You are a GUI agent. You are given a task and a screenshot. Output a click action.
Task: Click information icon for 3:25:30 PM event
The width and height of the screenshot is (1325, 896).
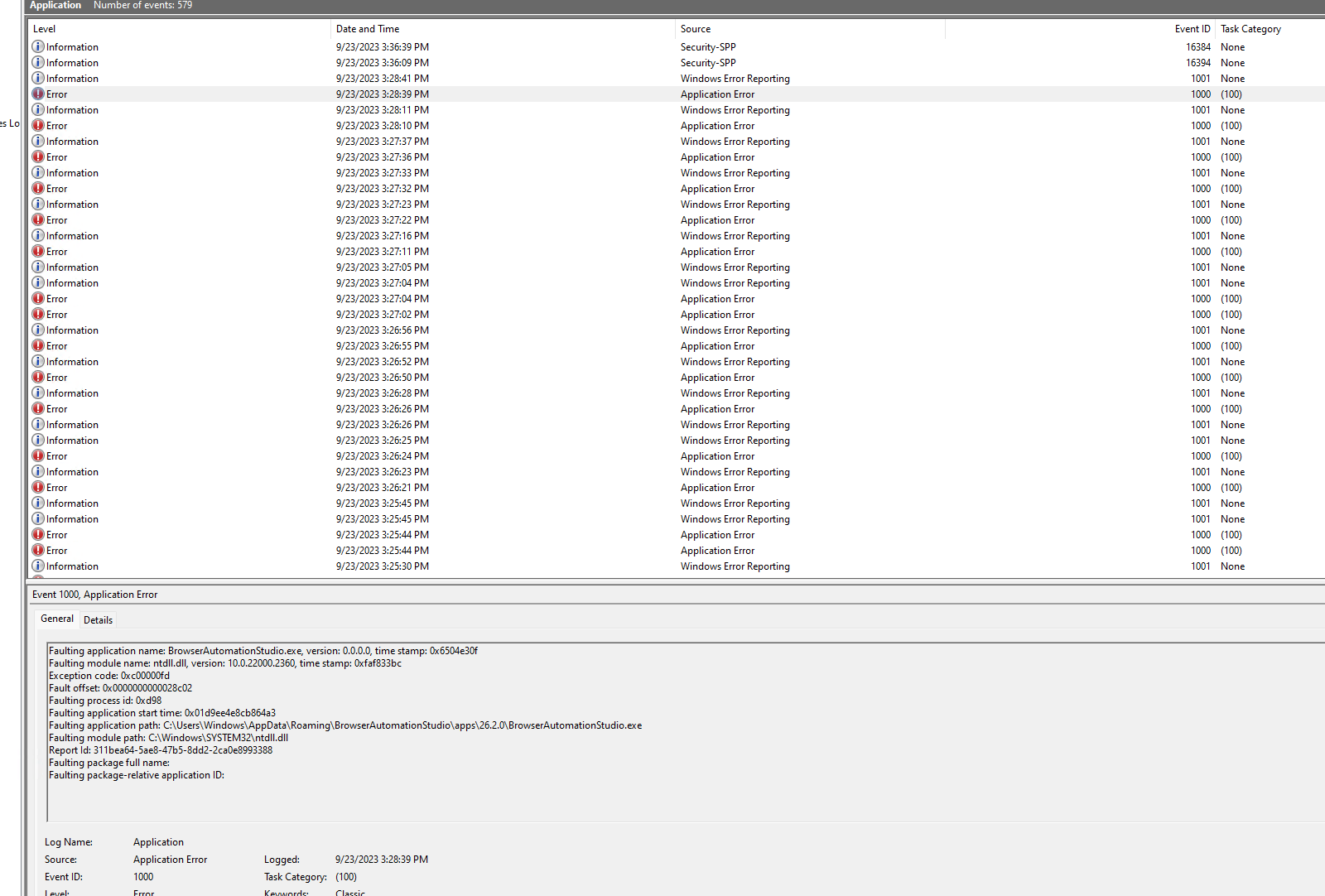[x=38, y=566]
